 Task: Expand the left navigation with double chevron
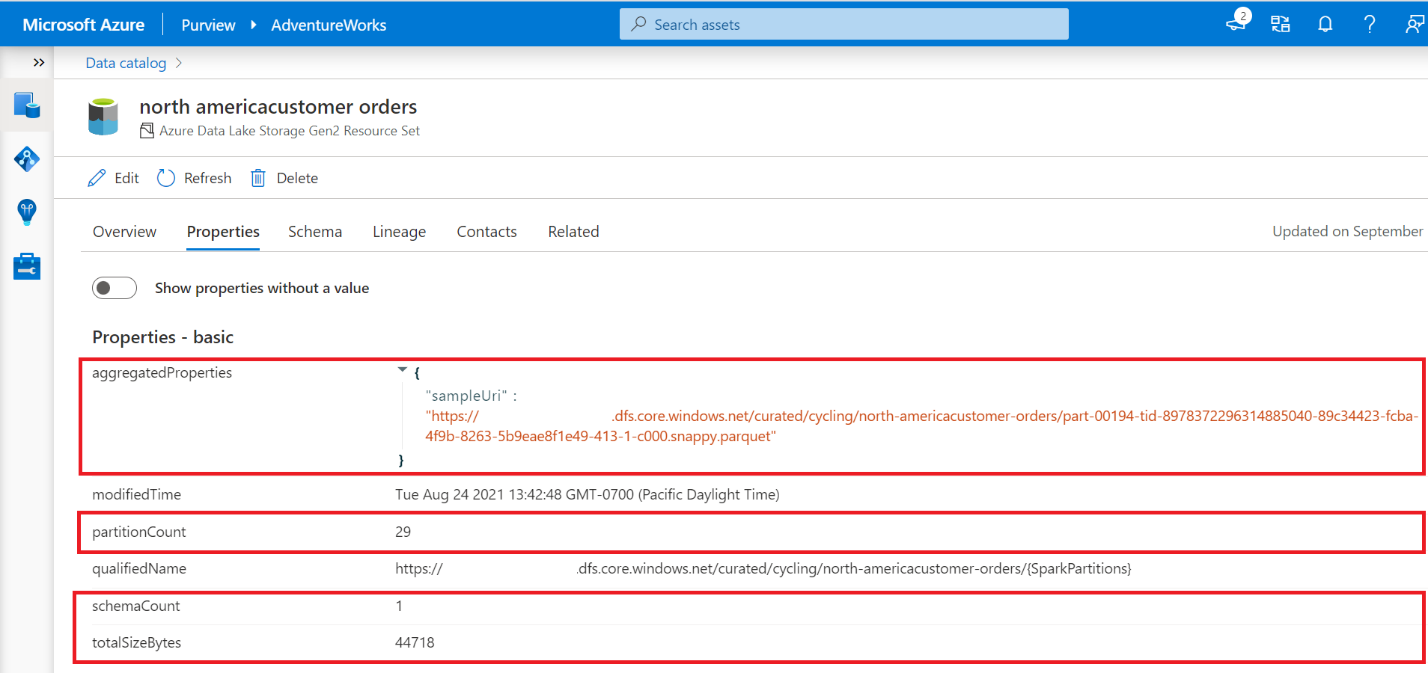point(39,62)
